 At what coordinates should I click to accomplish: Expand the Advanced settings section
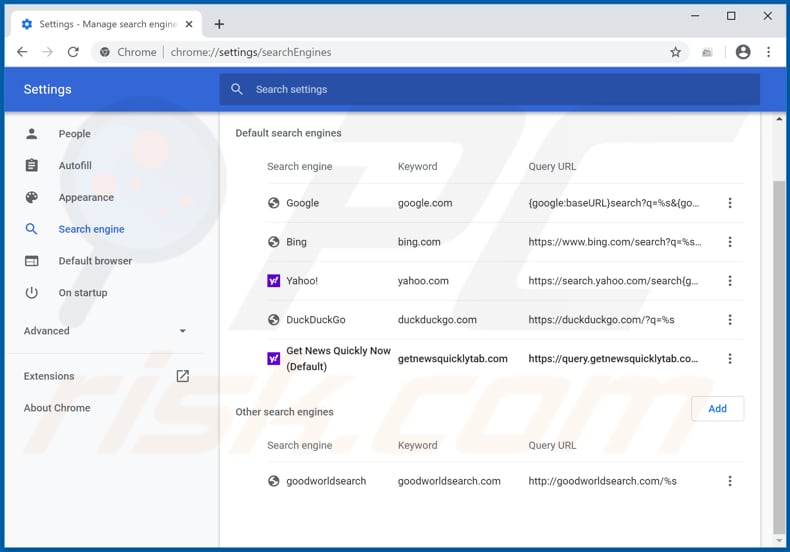tap(105, 331)
